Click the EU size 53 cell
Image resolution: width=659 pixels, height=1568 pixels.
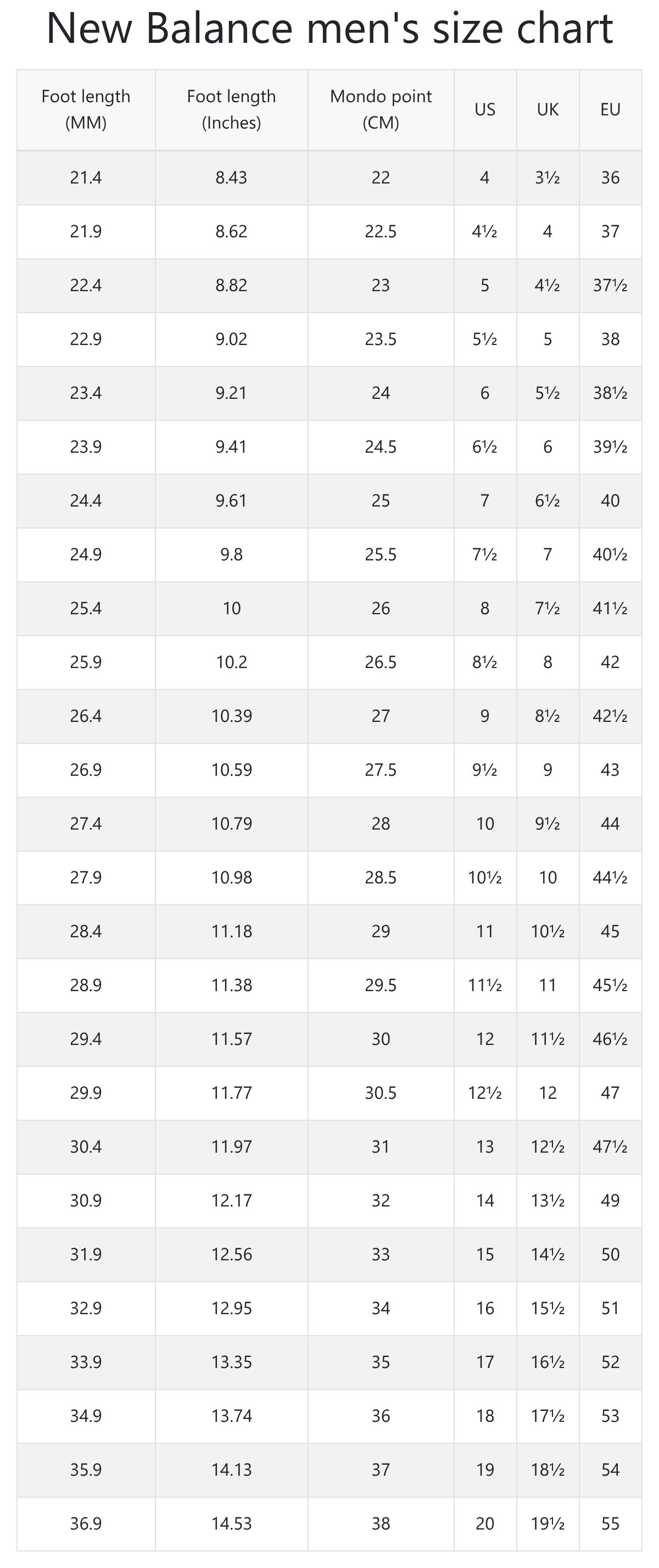[610, 1416]
